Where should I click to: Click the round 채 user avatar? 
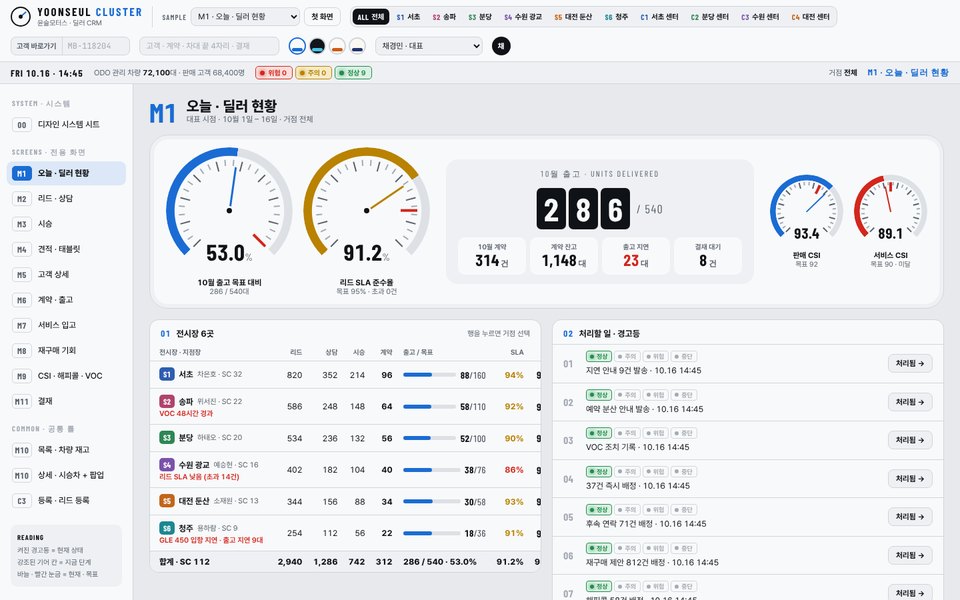[501, 46]
